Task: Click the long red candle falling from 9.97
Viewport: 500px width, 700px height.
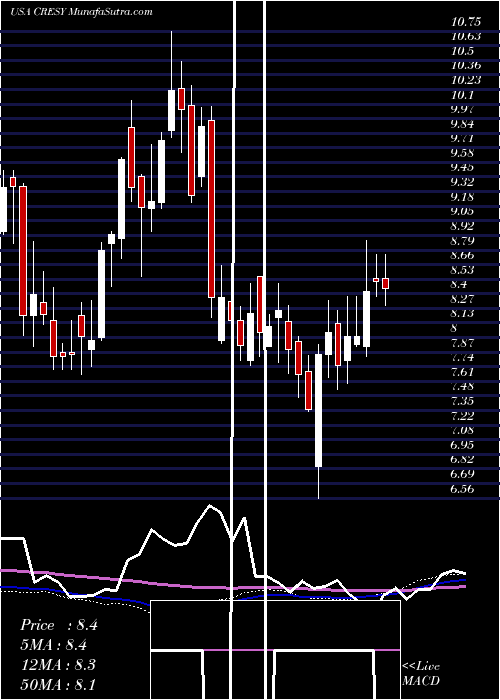Action: coord(211,208)
